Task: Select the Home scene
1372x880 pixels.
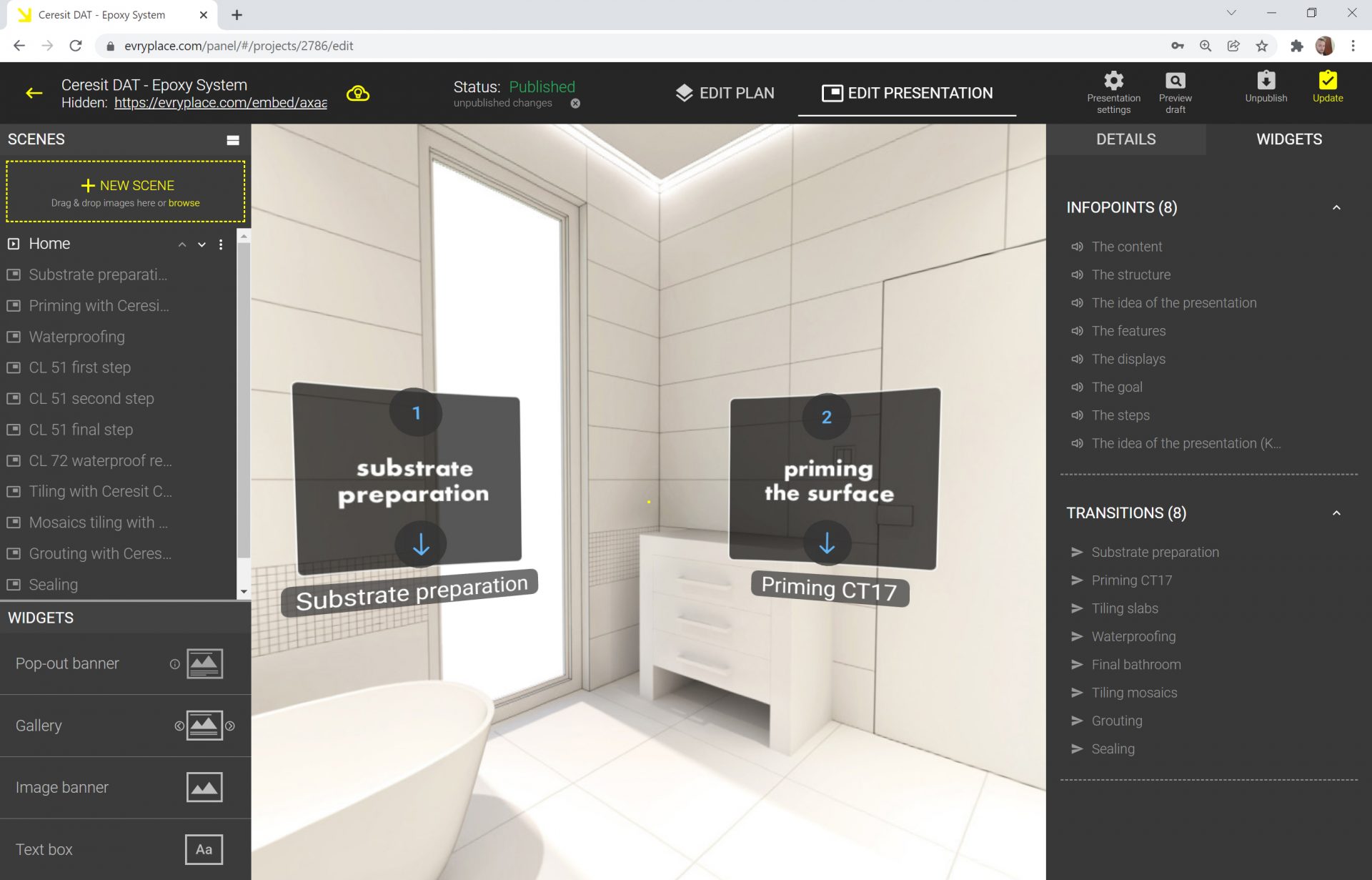Action: [49, 244]
